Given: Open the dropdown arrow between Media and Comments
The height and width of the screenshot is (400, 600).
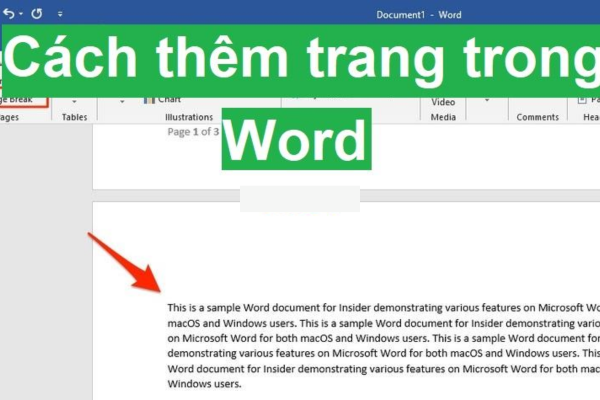Looking at the screenshot, I should click(487, 100).
